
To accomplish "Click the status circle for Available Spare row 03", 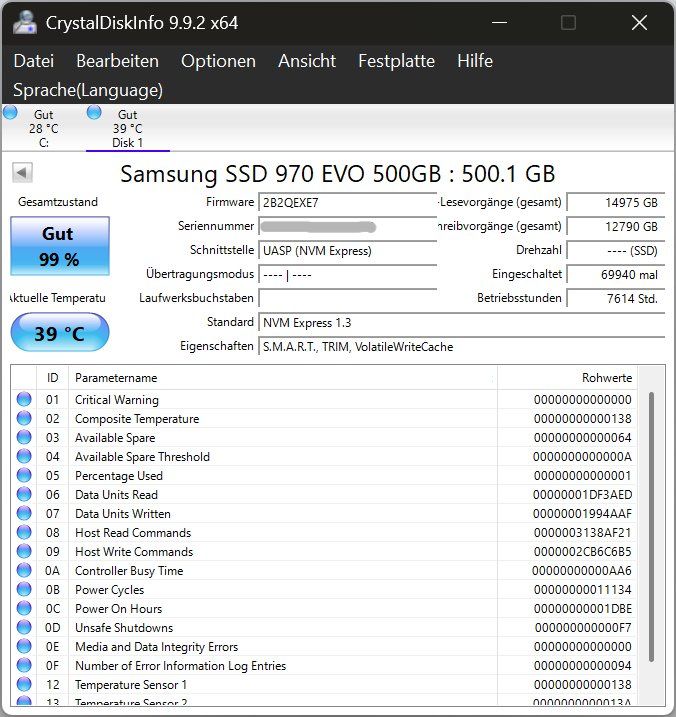I will click(24, 437).
